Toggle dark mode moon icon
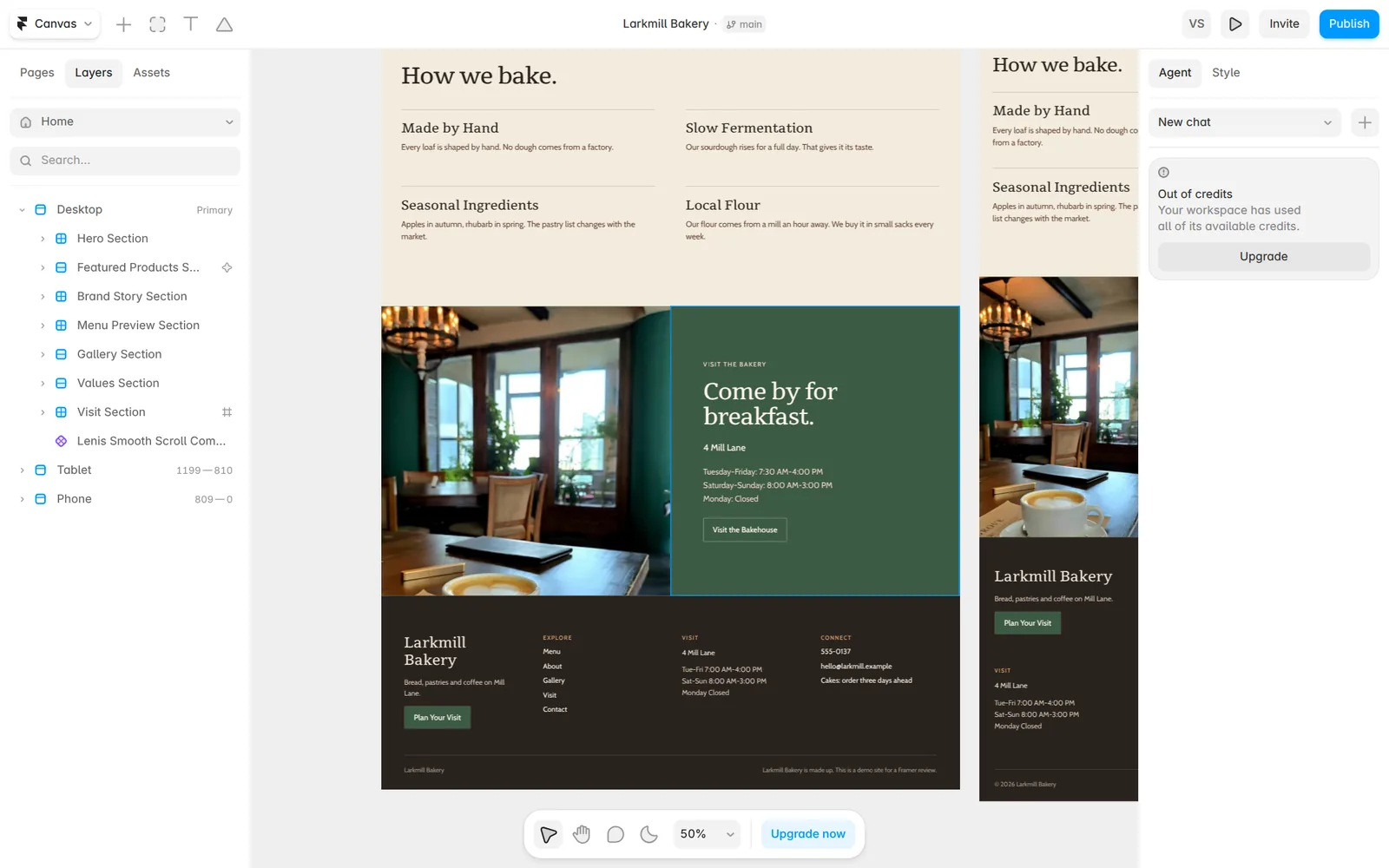 click(649, 835)
